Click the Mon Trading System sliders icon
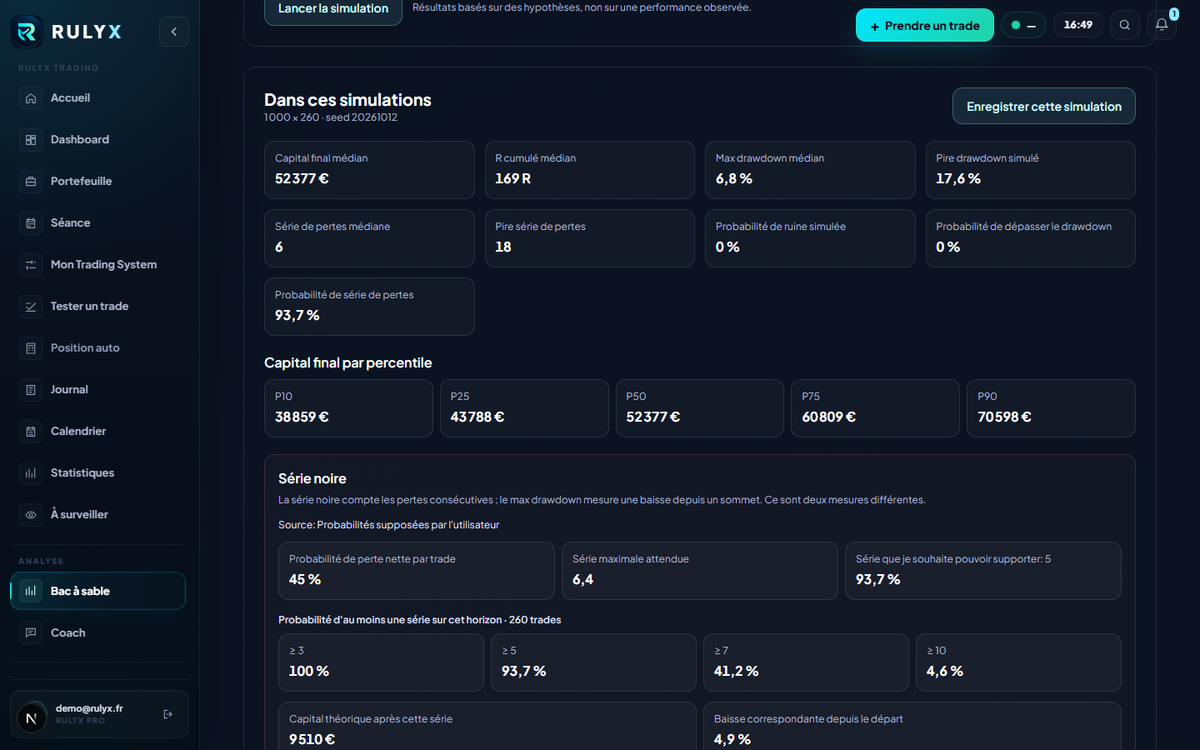 pyautogui.click(x=31, y=265)
